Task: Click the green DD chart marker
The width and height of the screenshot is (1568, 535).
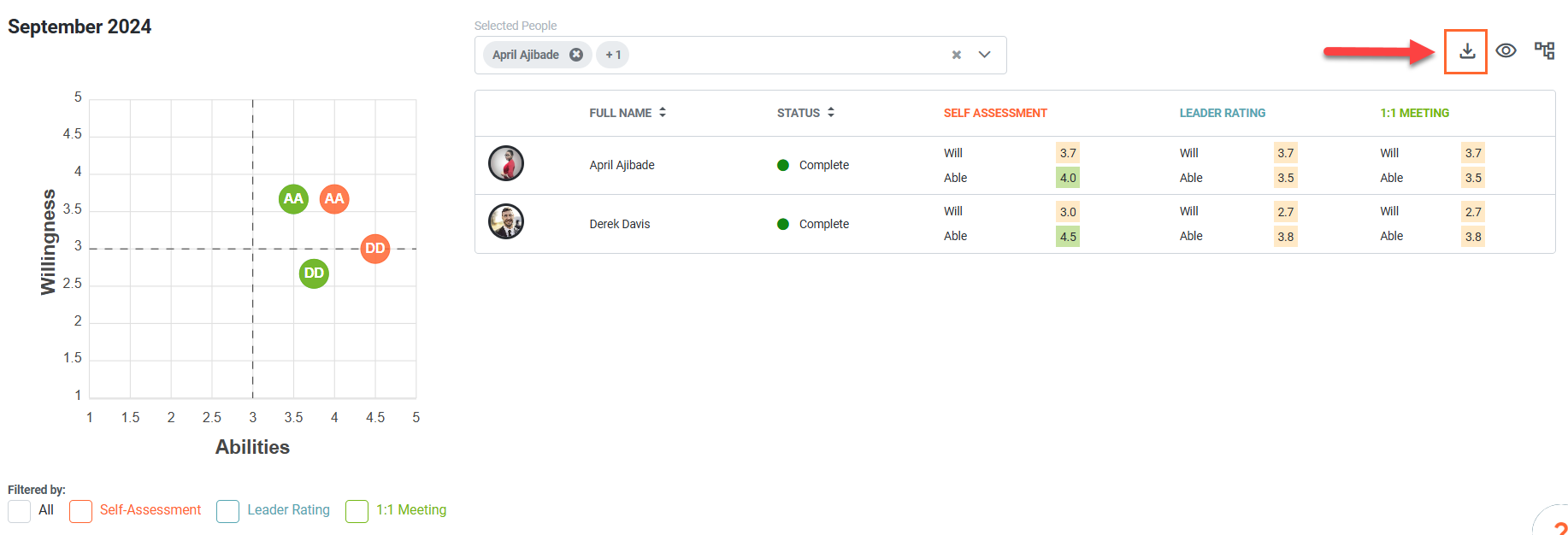Action: 314,273
